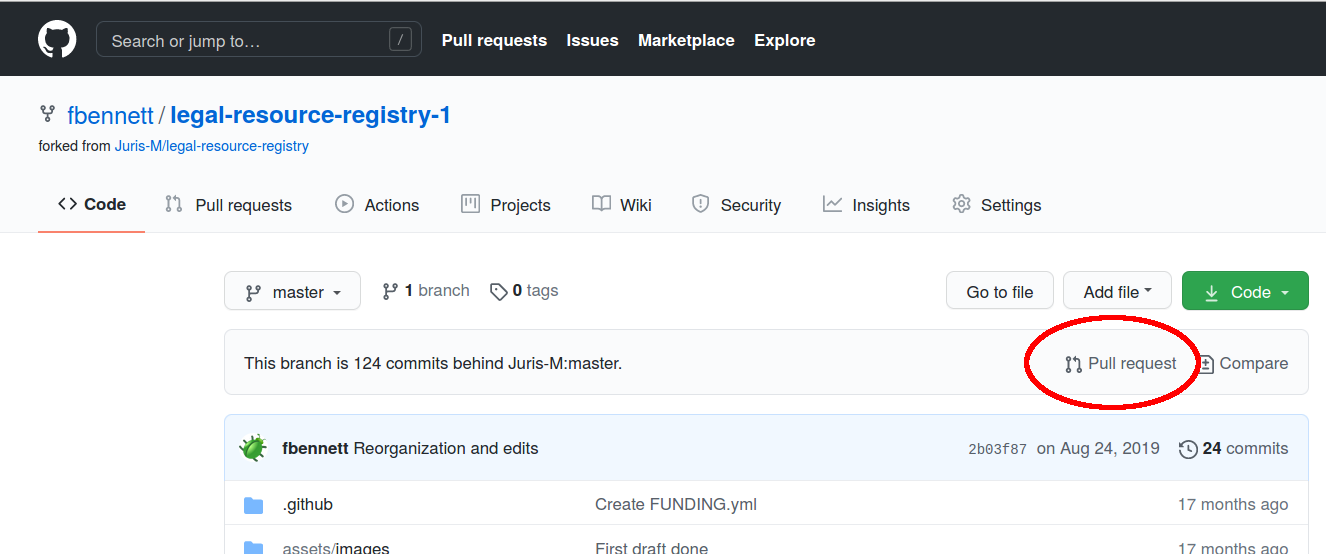The image size is (1326, 554).
Task: Switch to the Security tab
Action: pos(736,204)
